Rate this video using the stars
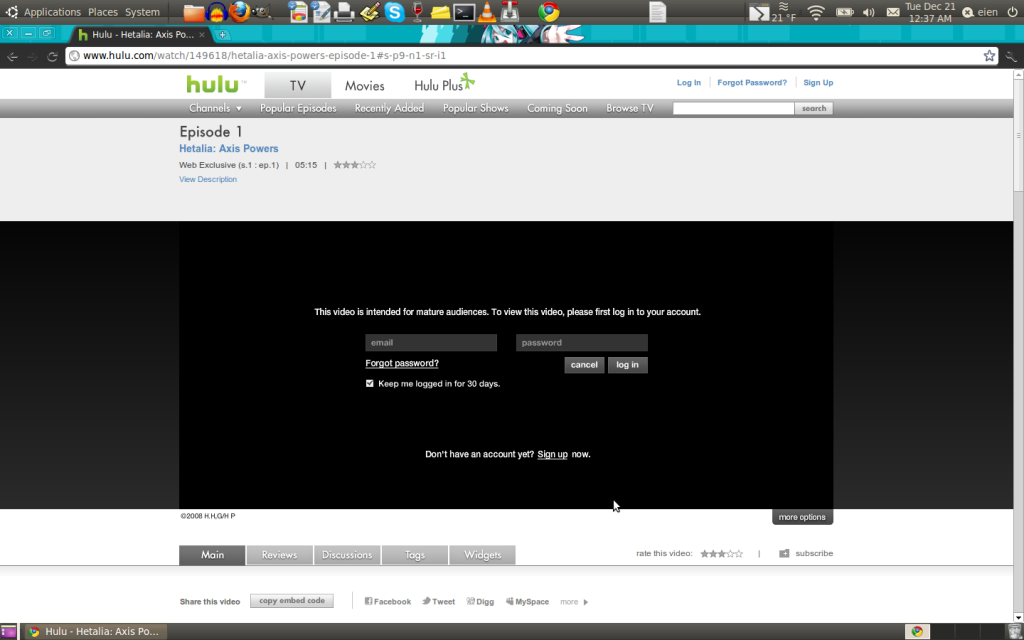The image size is (1024, 640). tap(721, 553)
